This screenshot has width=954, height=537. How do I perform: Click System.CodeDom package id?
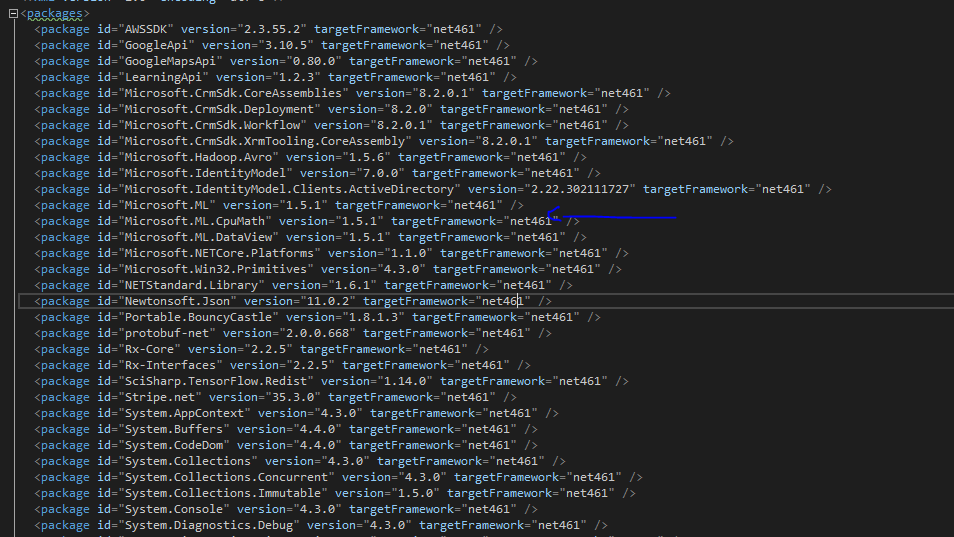point(173,446)
